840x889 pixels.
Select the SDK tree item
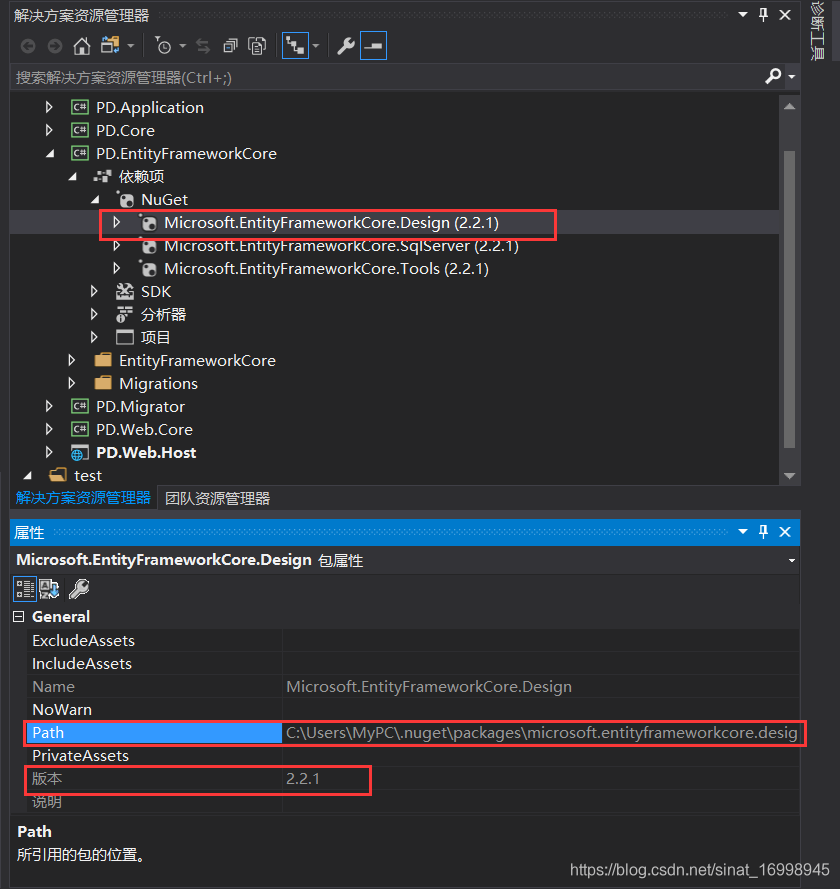[x=156, y=291]
